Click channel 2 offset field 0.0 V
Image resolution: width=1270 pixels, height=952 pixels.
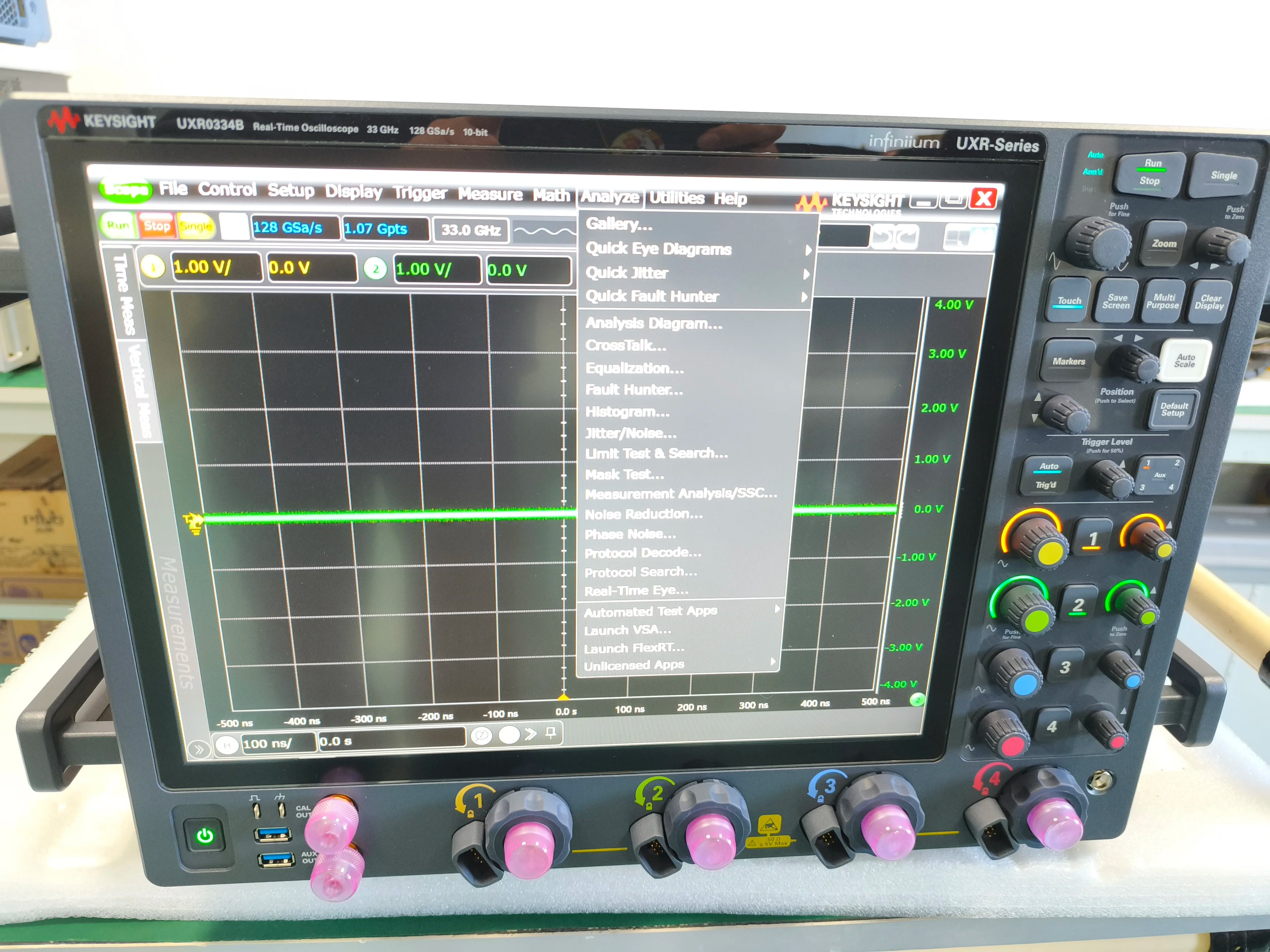pyautogui.click(x=529, y=270)
